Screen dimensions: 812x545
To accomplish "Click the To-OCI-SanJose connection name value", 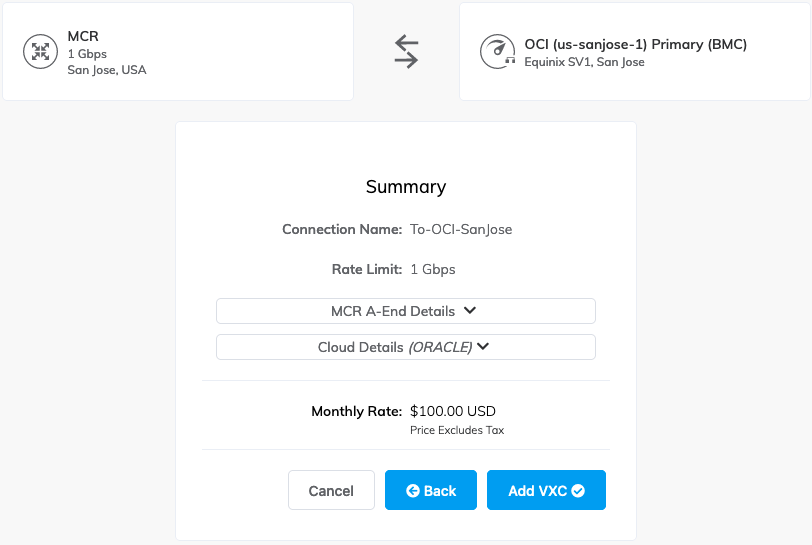I will tap(461, 229).
